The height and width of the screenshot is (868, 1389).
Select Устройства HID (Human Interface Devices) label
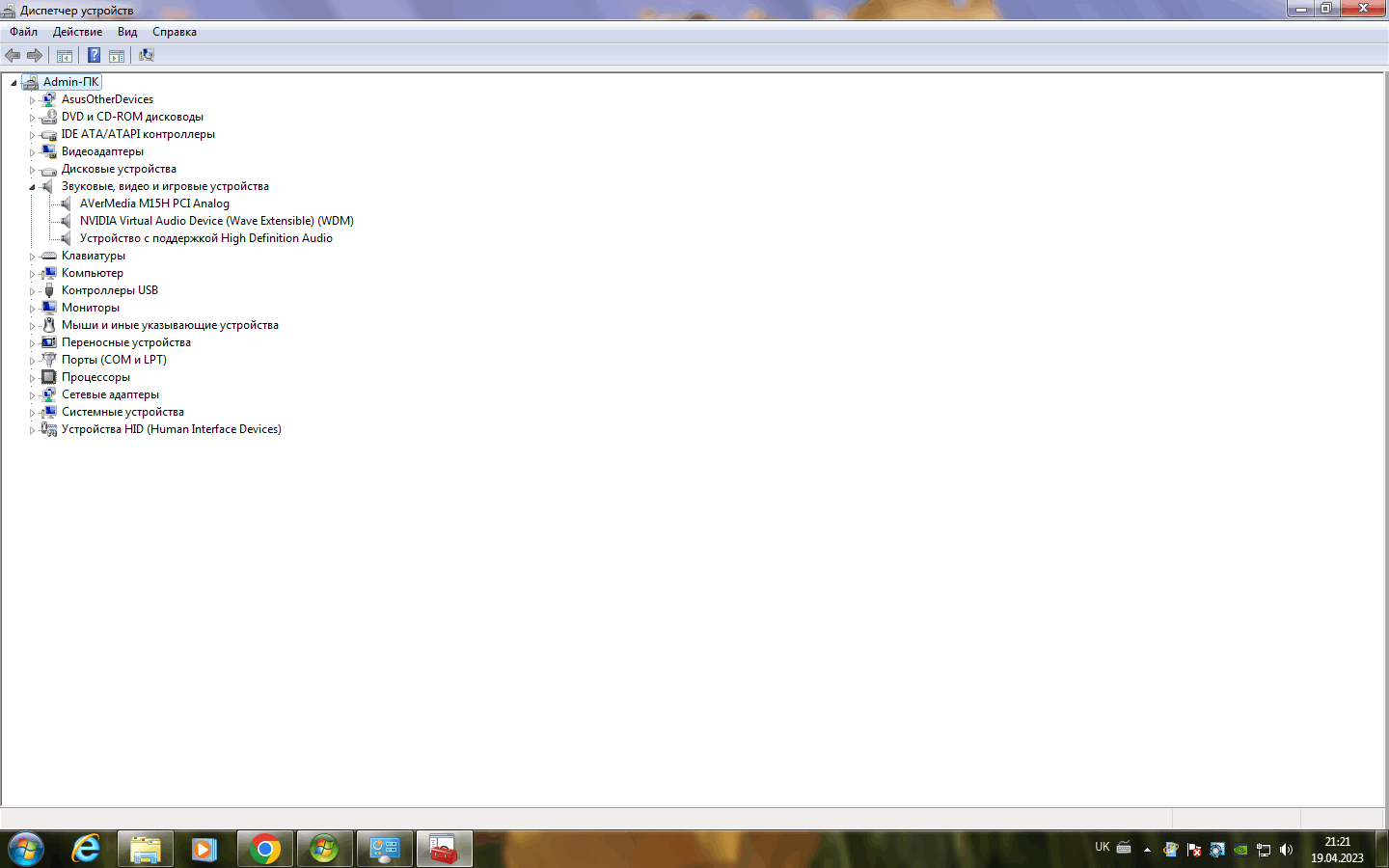(172, 429)
